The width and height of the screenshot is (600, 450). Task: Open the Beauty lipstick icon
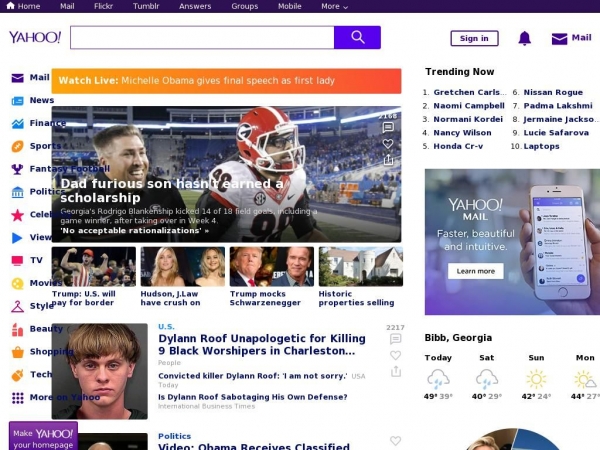coord(17,329)
